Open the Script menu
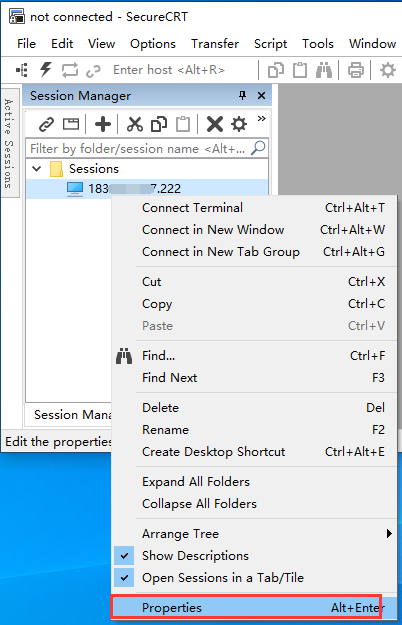 click(270, 43)
